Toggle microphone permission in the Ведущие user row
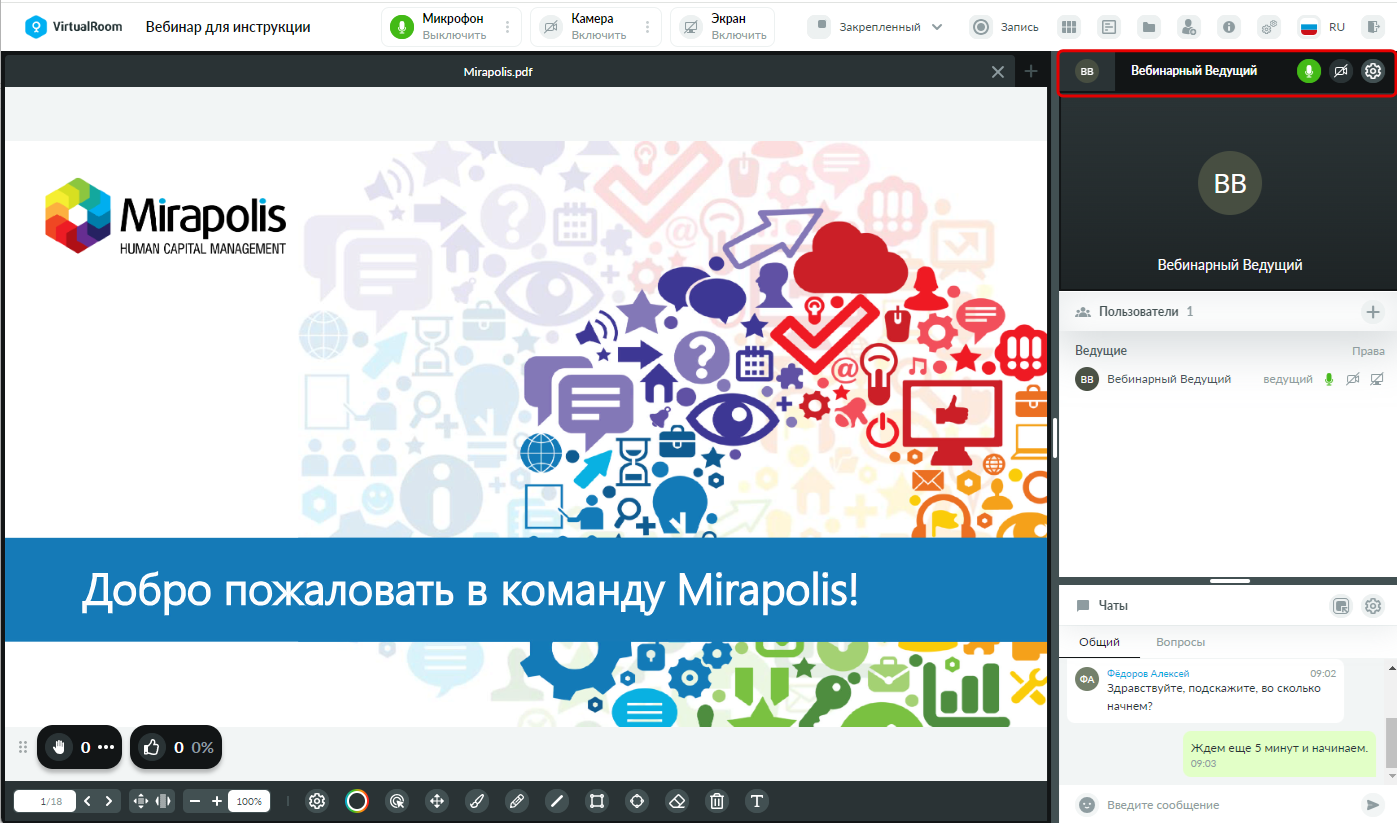This screenshot has height=823, width=1397. point(1329,379)
